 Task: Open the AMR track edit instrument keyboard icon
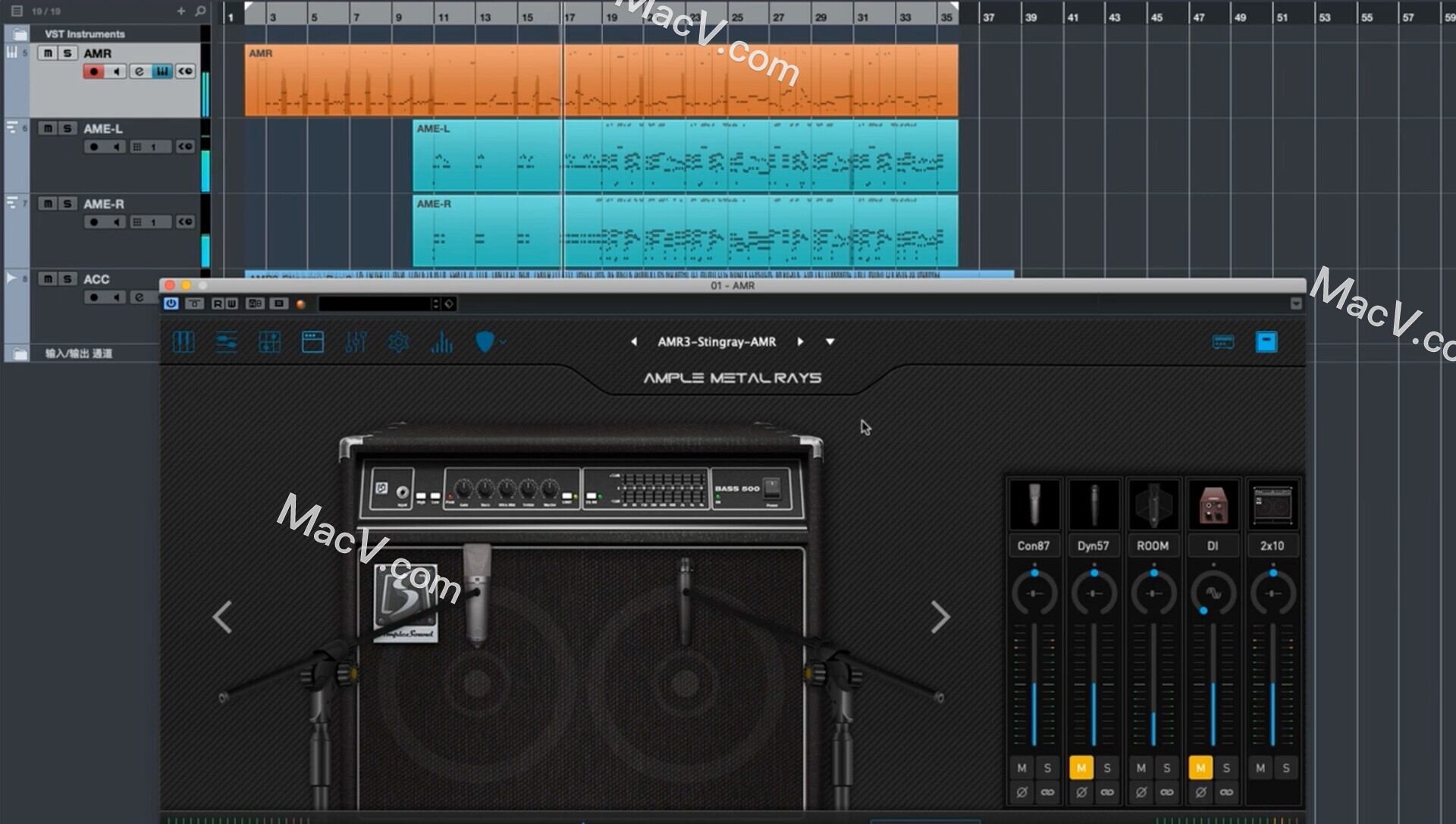[162, 71]
